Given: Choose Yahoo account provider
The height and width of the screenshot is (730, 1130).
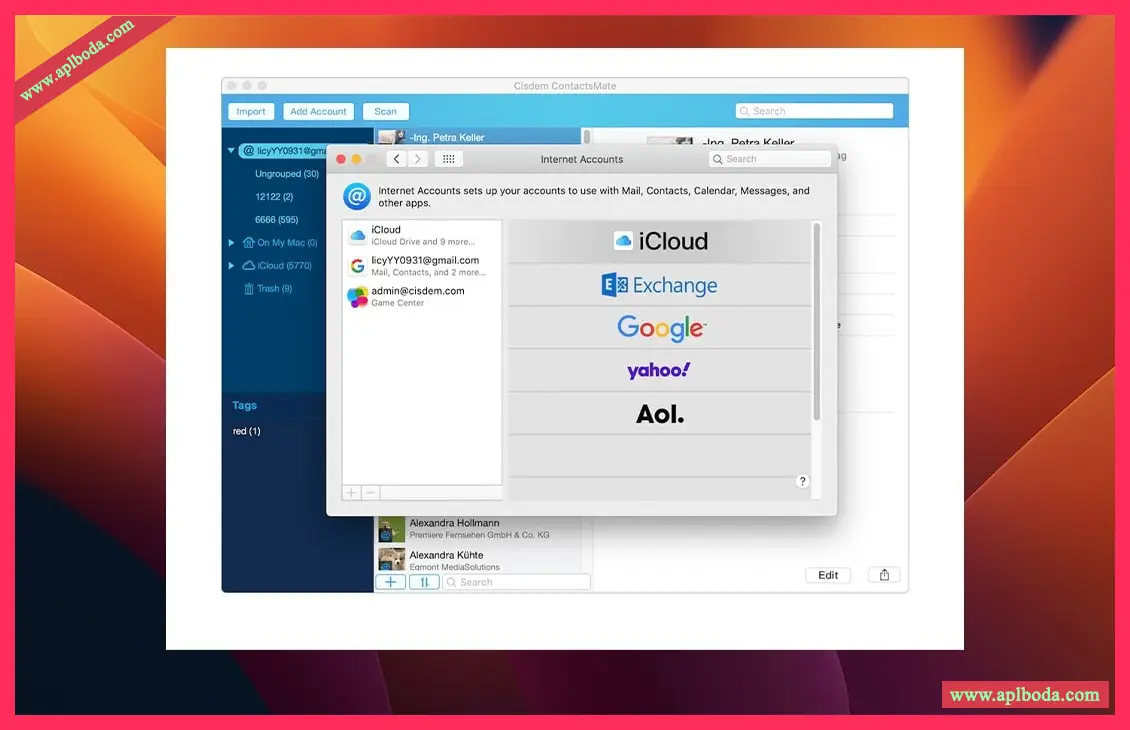Looking at the screenshot, I should pos(660,370).
